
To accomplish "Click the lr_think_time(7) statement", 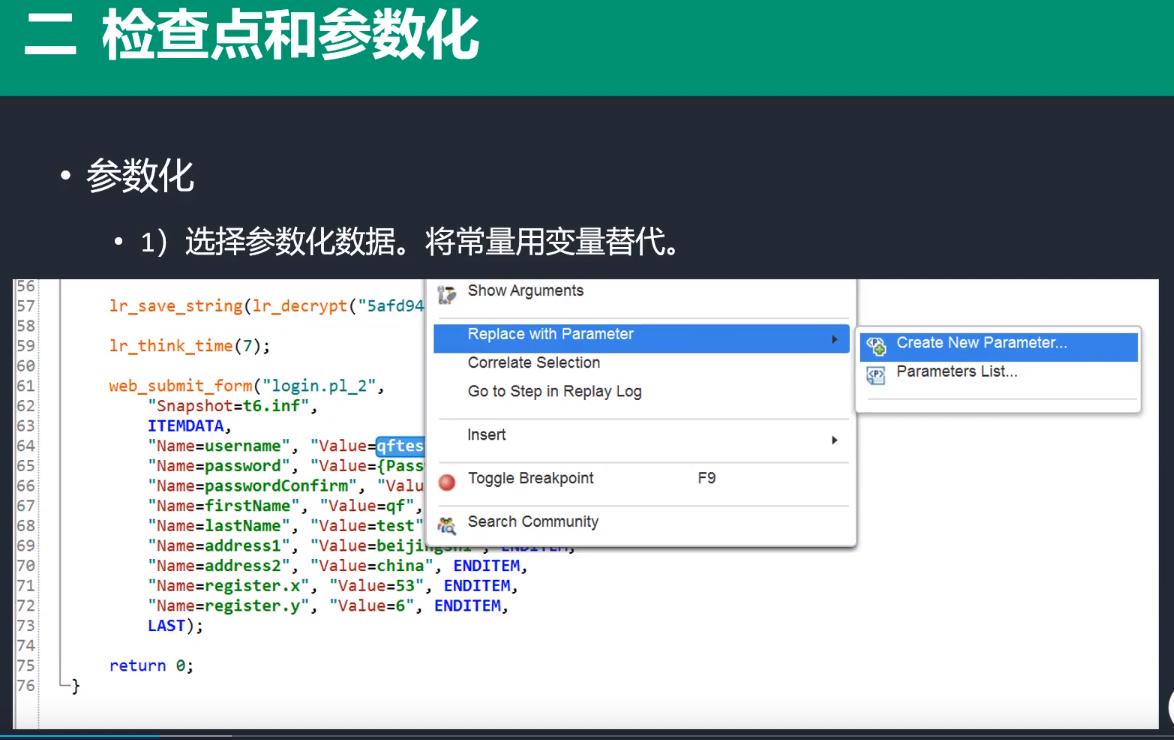I will 189,345.
